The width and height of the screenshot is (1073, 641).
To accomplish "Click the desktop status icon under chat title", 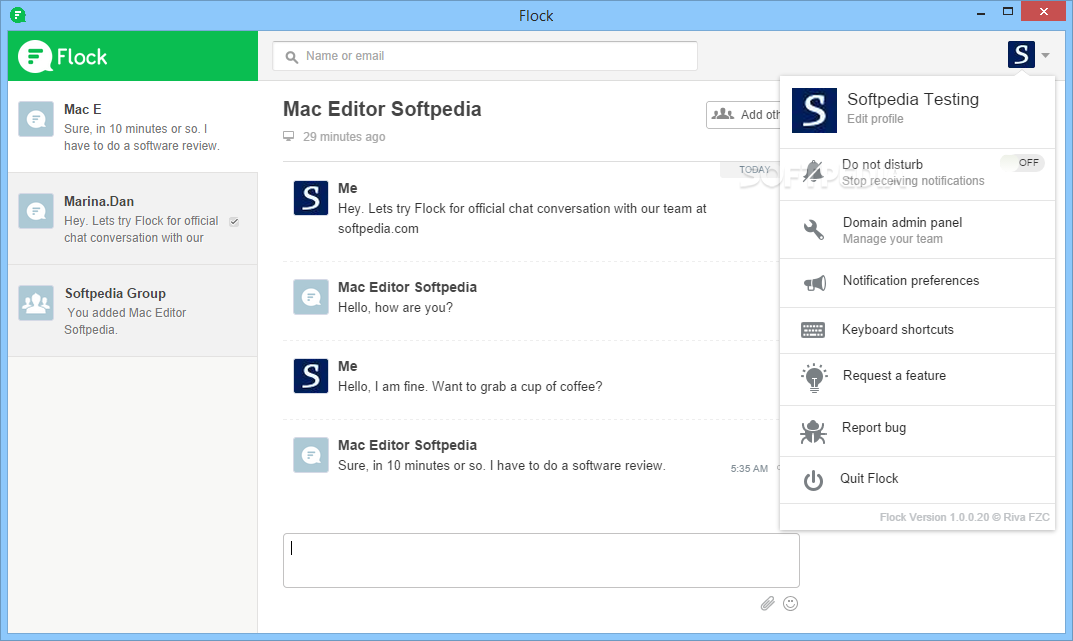I will click(289, 136).
